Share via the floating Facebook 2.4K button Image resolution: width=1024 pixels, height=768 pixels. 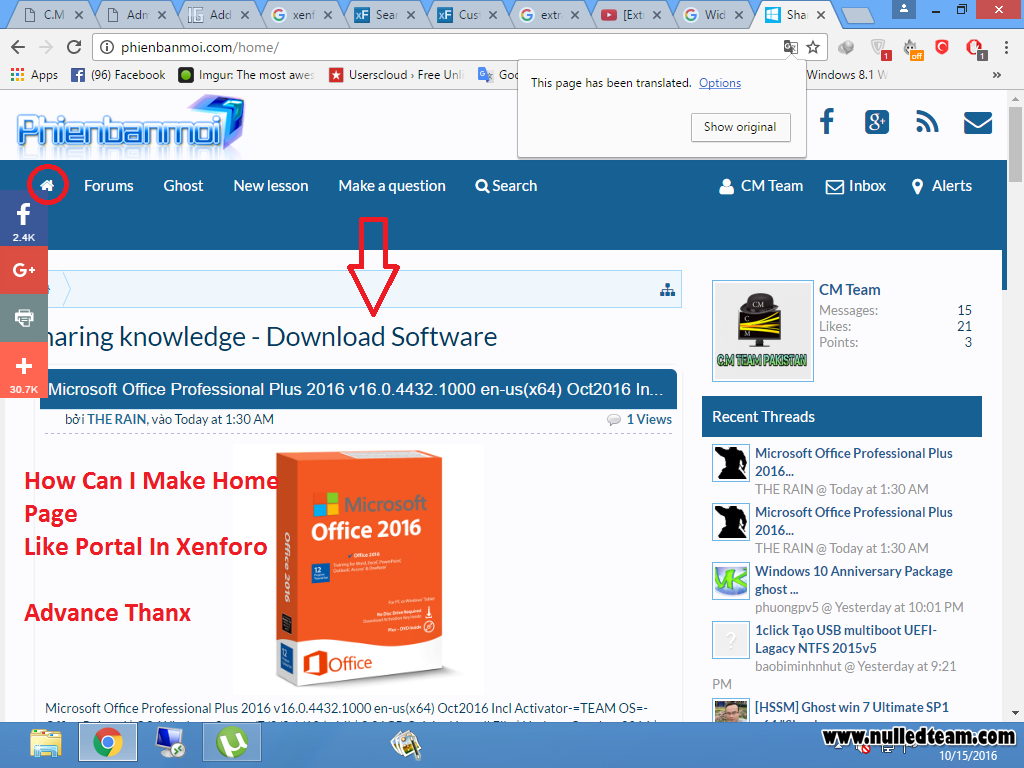(x=24, y=221)
